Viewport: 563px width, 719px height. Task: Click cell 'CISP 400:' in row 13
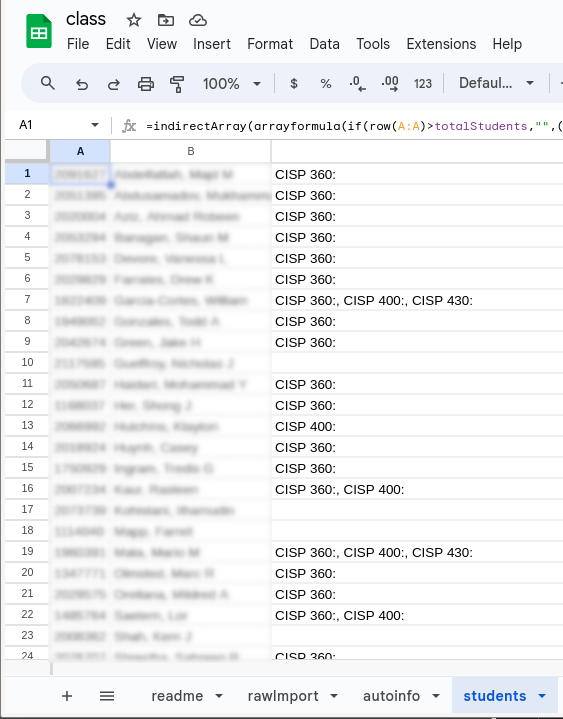tap(417, 426)
